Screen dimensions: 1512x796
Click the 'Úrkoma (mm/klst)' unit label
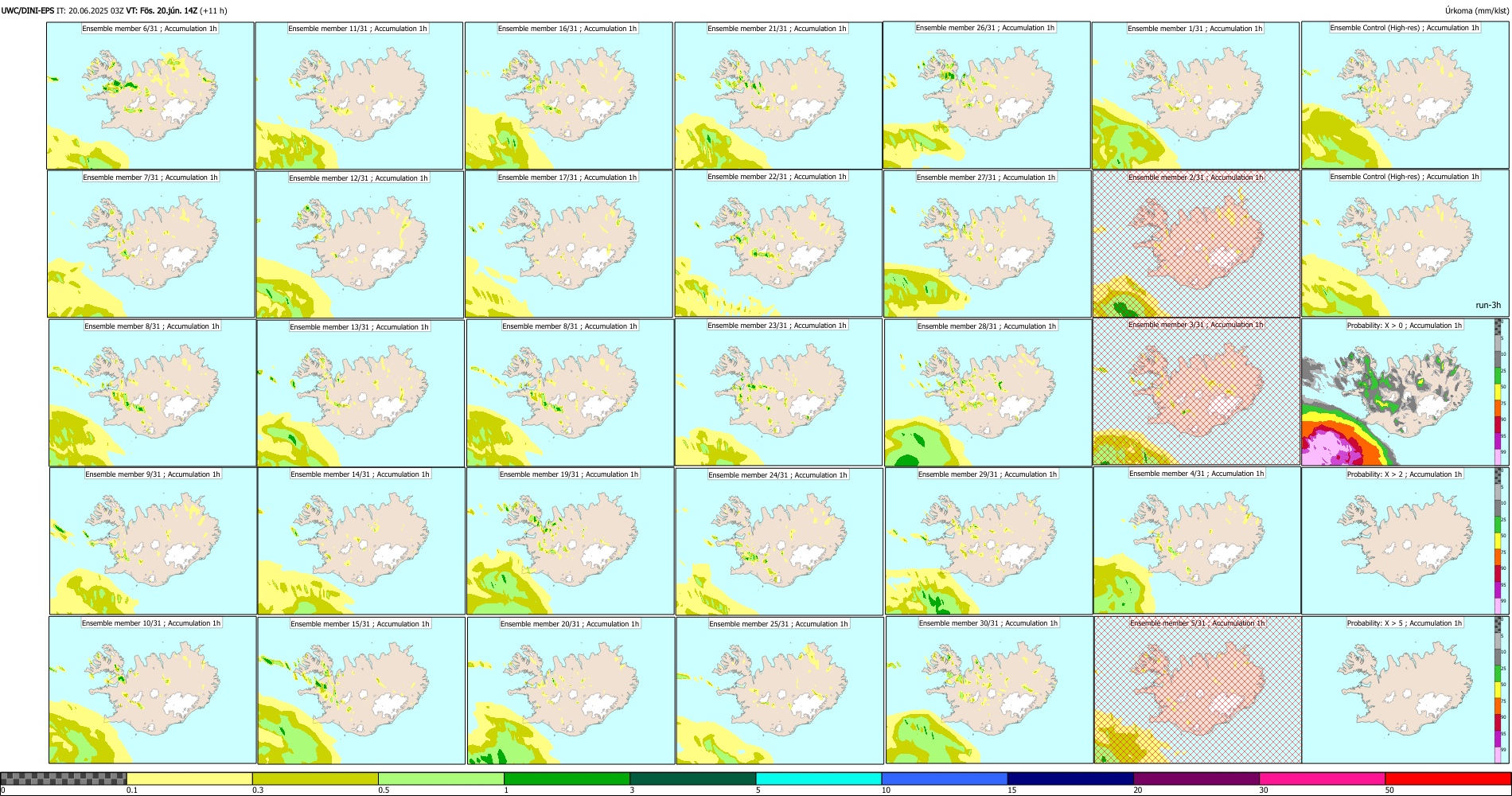[1476, 10]
